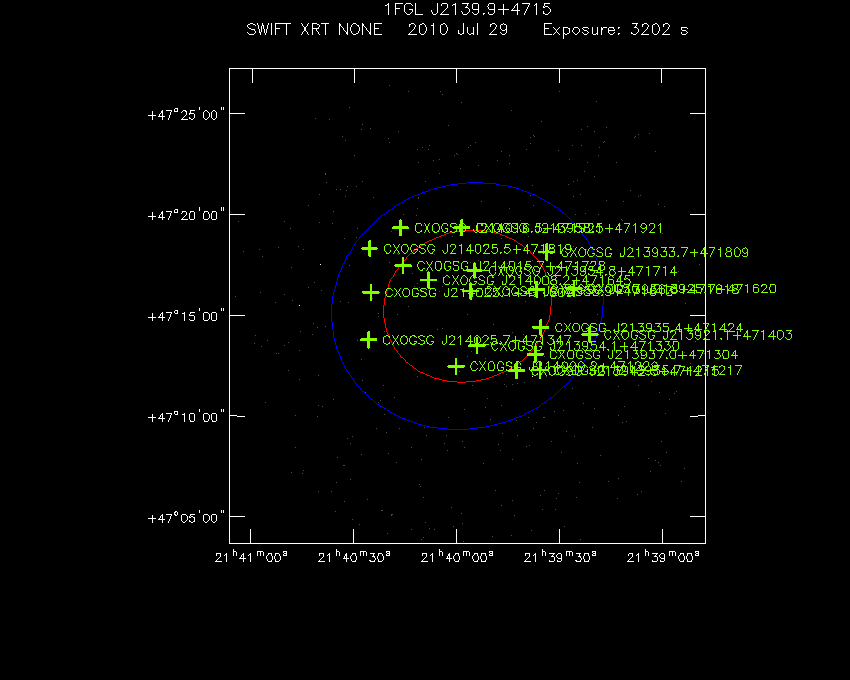Click the +47°25'00" declination axis label
850x680 pixels.
tap(186, 115)
